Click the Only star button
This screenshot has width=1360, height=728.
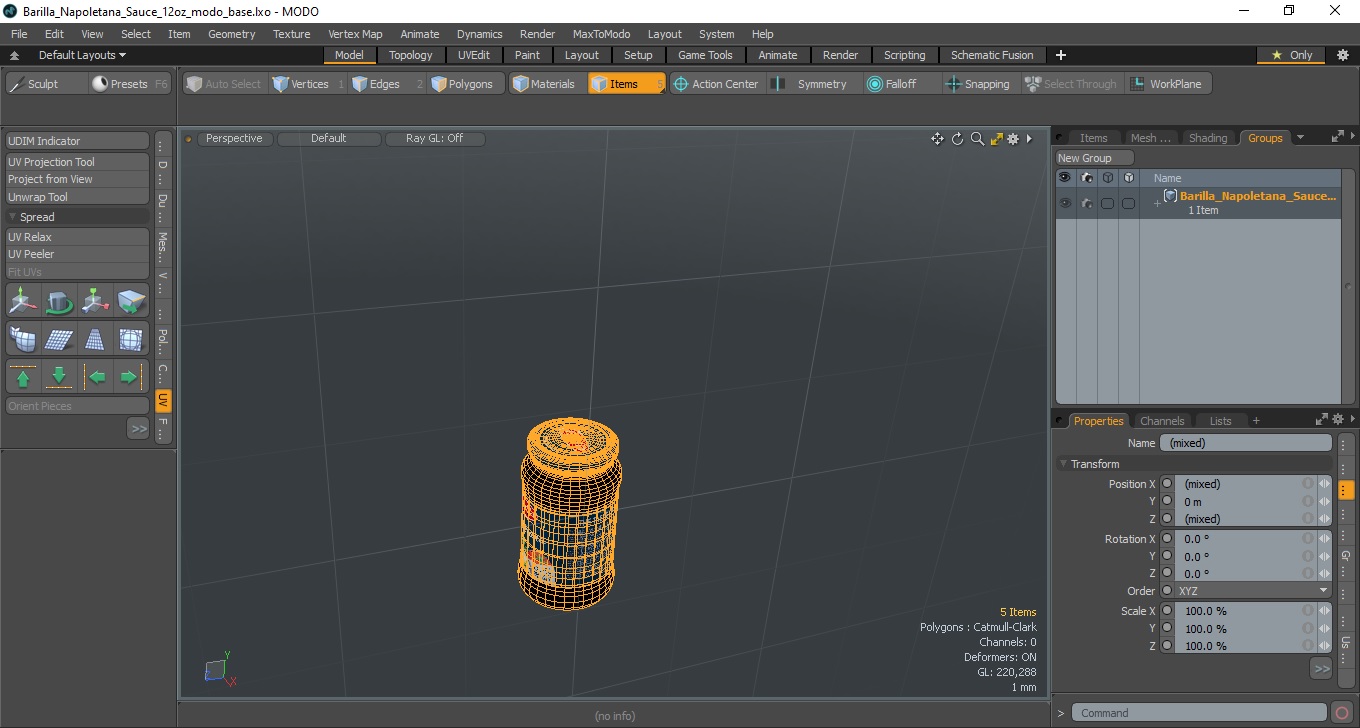pos(1292,55)
